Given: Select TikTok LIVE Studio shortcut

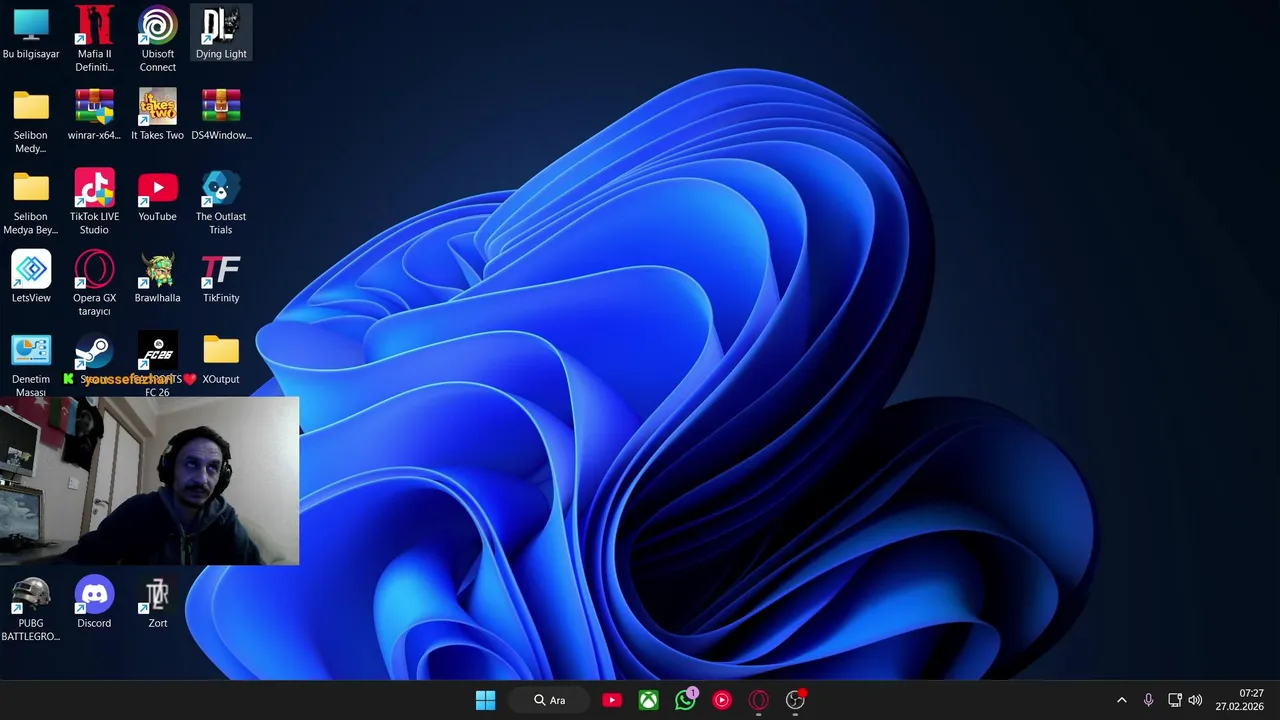Looking at the screenshot, I should 94,202.
